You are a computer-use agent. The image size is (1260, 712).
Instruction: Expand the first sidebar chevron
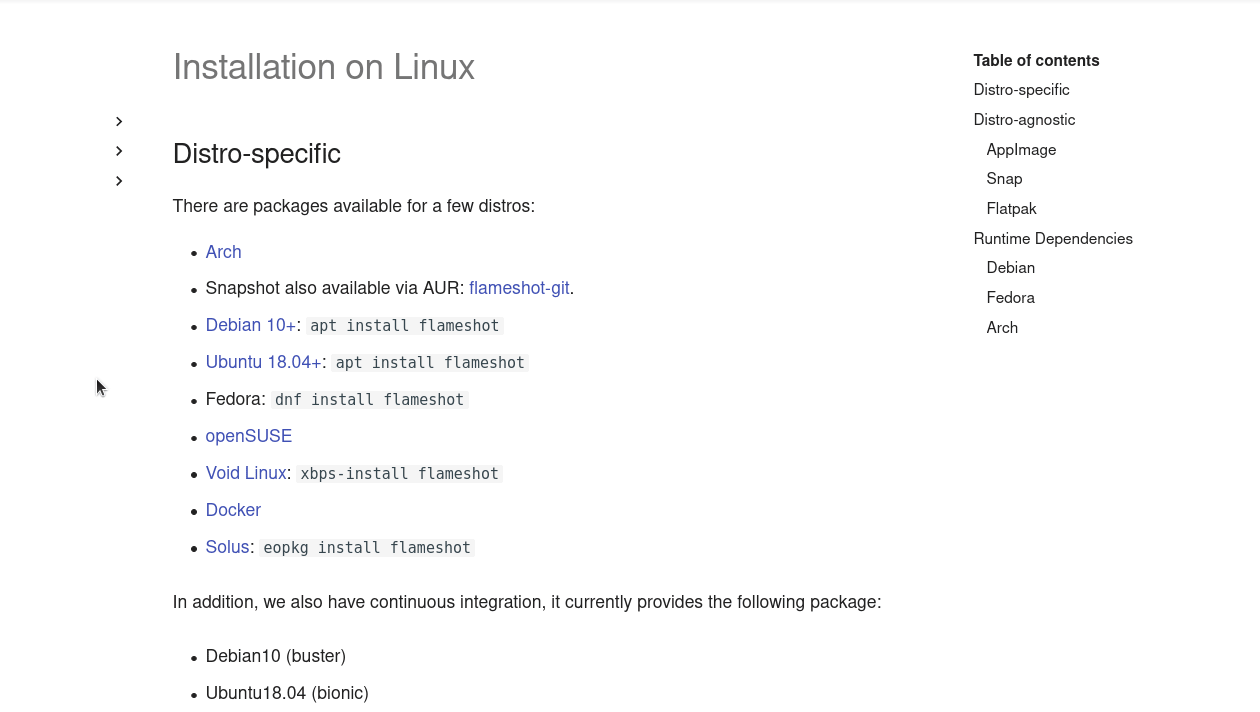[x=119, y=122]
